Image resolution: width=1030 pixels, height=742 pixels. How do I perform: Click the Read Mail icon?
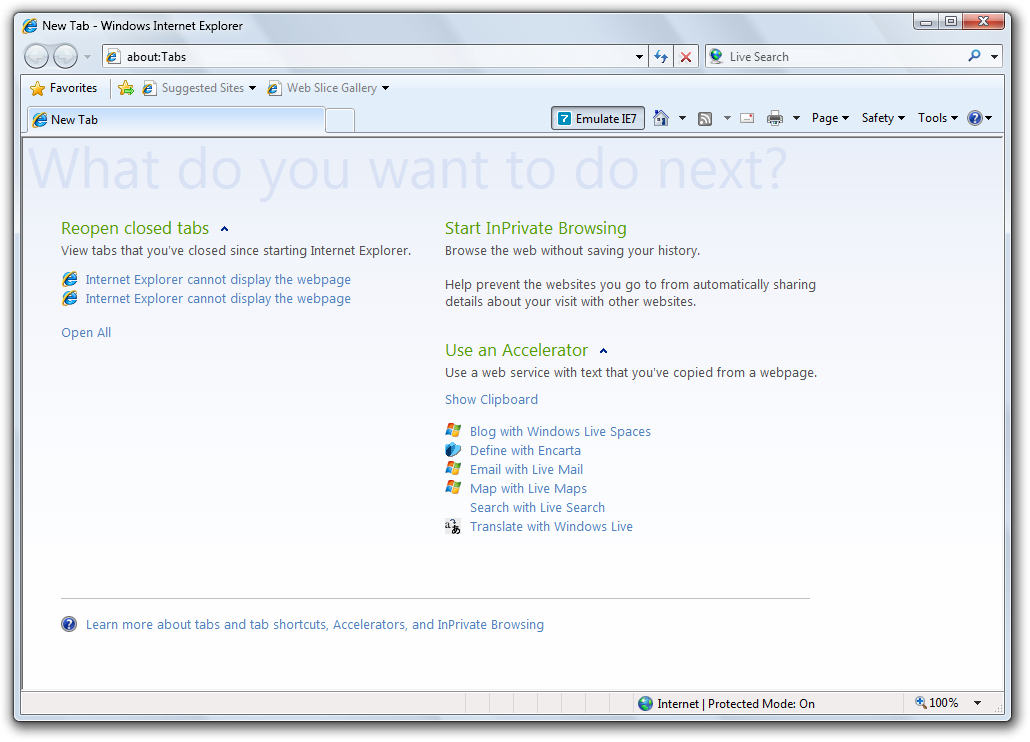coord(747,118)
